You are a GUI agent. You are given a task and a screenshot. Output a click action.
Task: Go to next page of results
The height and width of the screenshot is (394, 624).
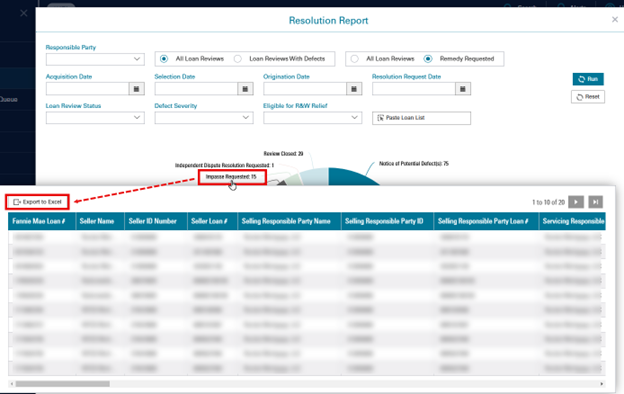tap(576, 202)
